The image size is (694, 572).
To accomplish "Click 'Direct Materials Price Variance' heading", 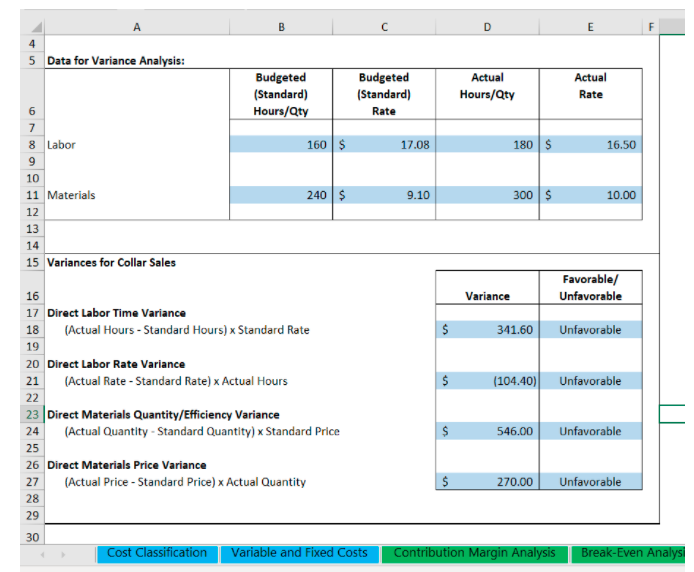I will click(x=127, y=465).
